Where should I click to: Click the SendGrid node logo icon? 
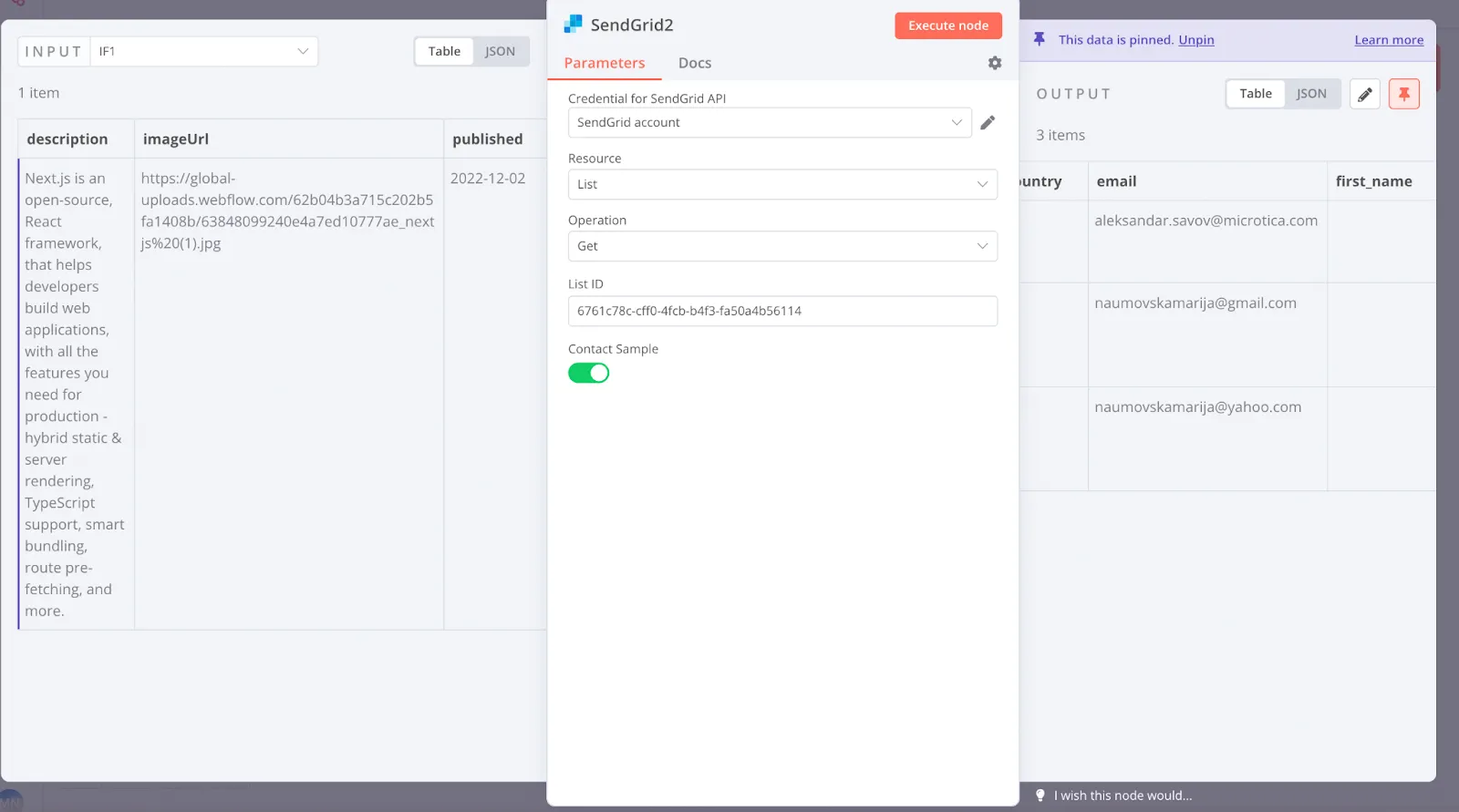tap(573, 24)
